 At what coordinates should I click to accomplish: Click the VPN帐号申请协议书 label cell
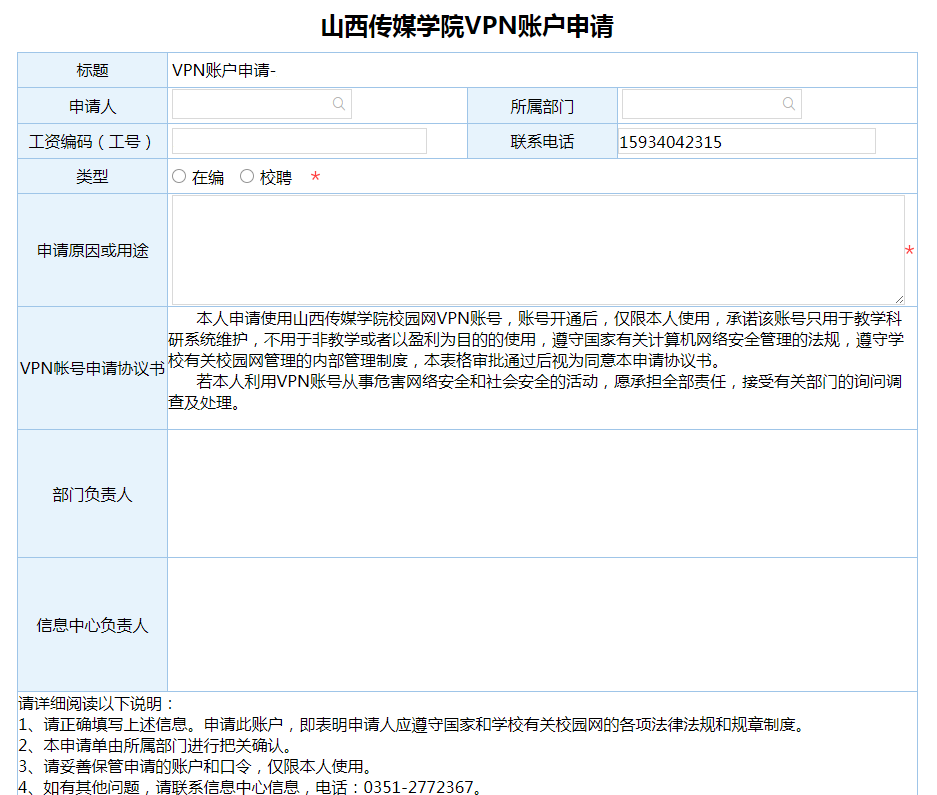coord(92,368)
